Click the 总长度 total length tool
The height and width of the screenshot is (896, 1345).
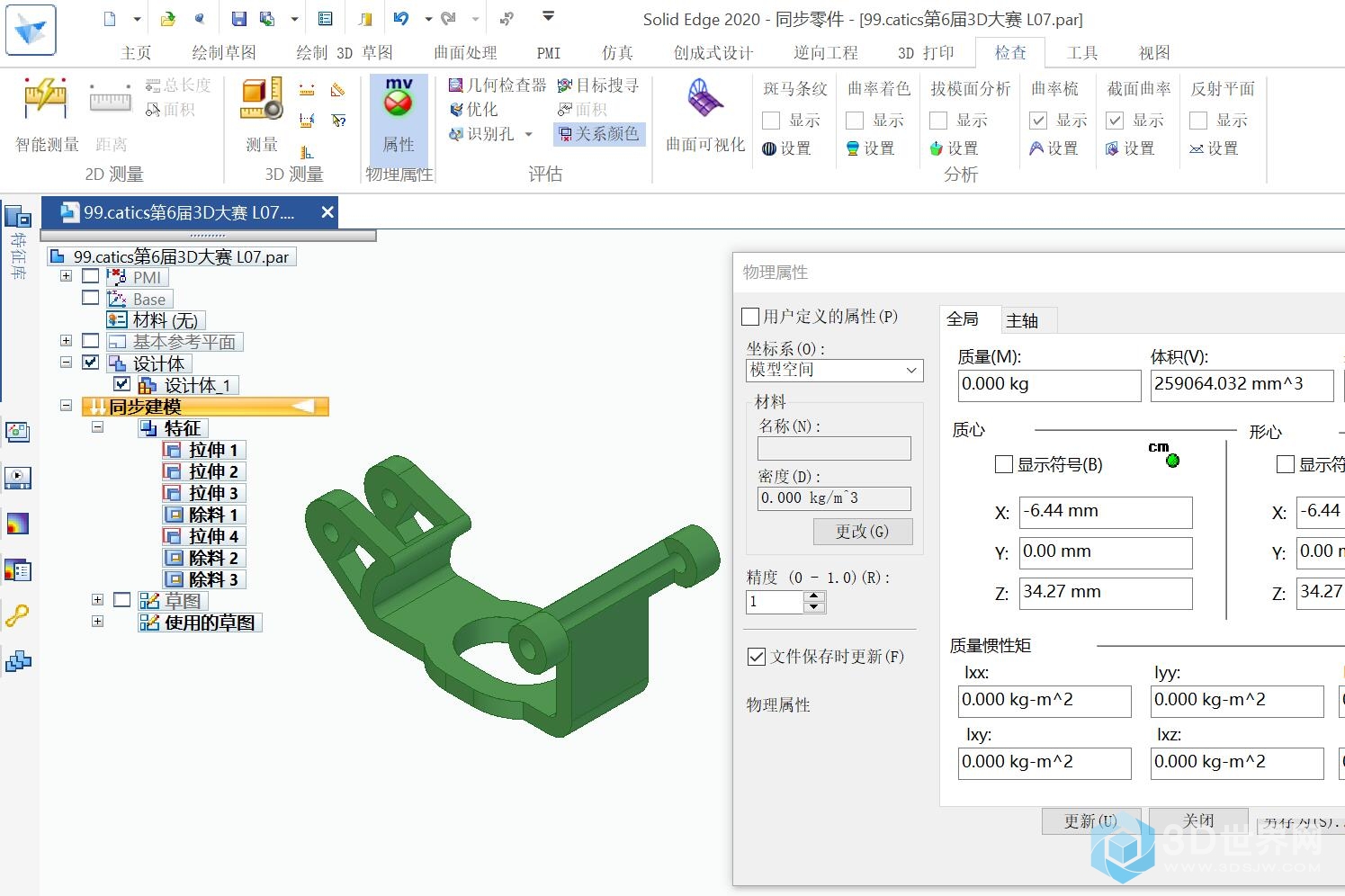point(178,85)
